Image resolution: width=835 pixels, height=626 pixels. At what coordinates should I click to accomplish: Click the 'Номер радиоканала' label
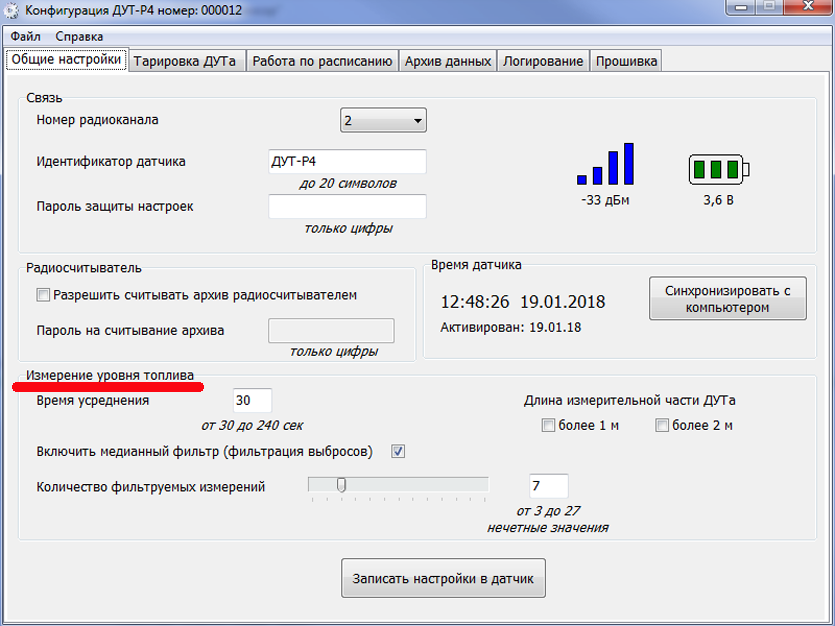point(97,120)
